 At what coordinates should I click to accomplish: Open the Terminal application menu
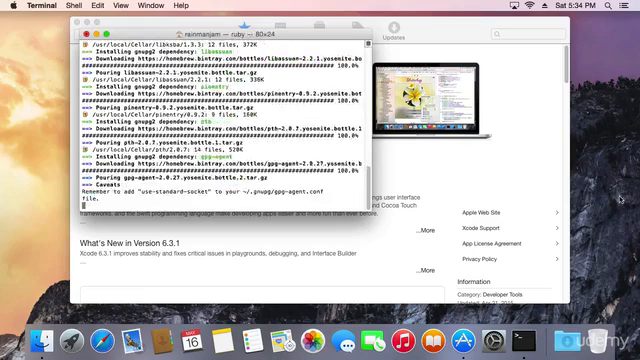42,6
